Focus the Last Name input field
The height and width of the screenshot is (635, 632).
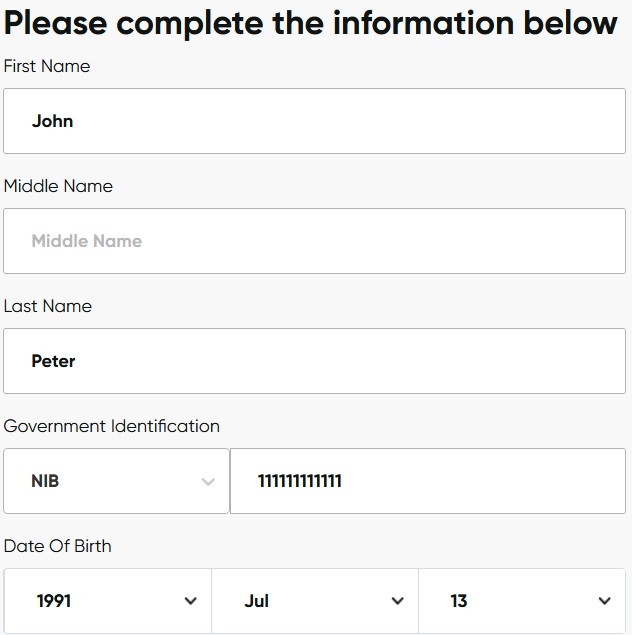[x=314, y=361]
